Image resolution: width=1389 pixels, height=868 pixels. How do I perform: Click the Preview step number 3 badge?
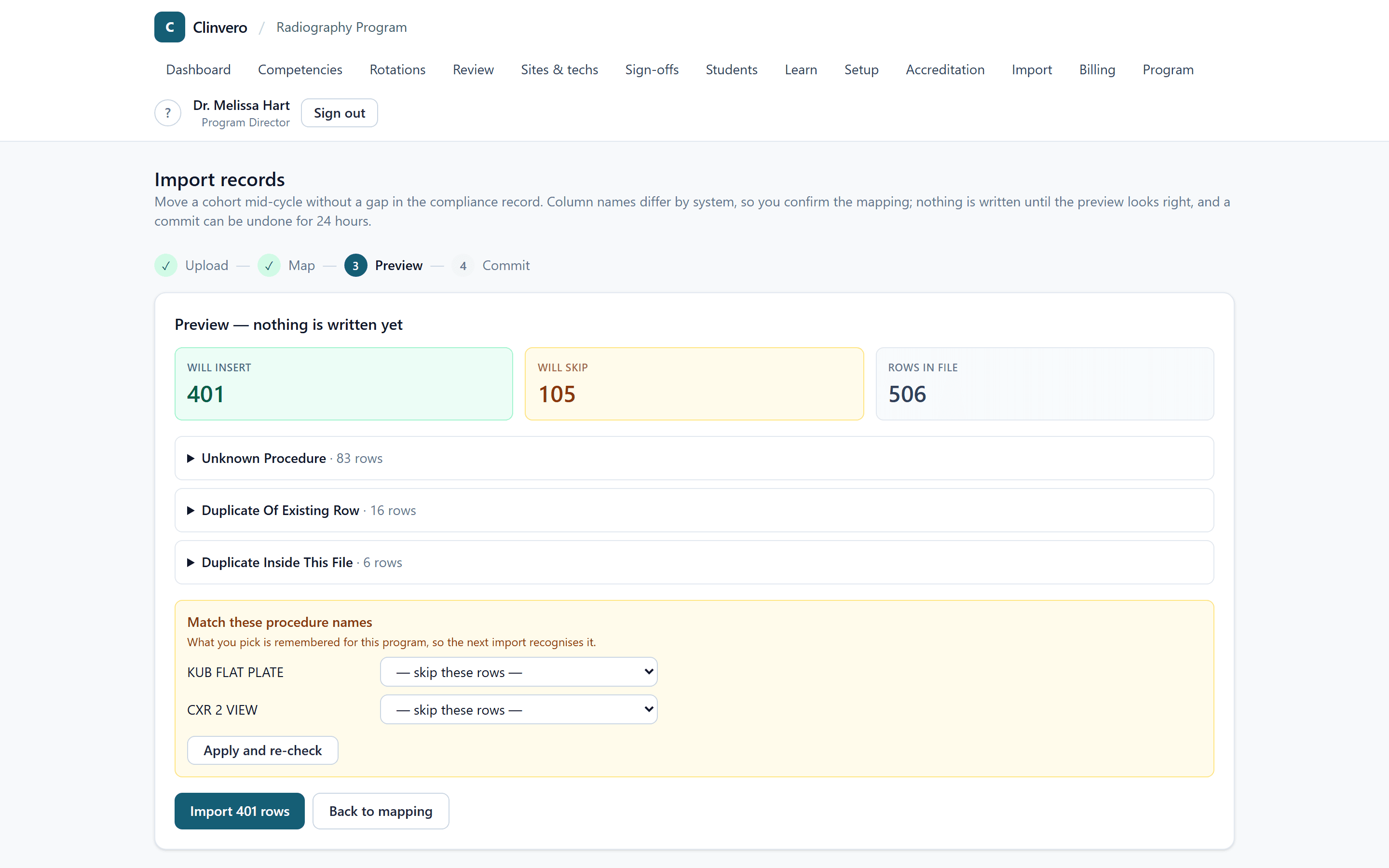(355, 265)
